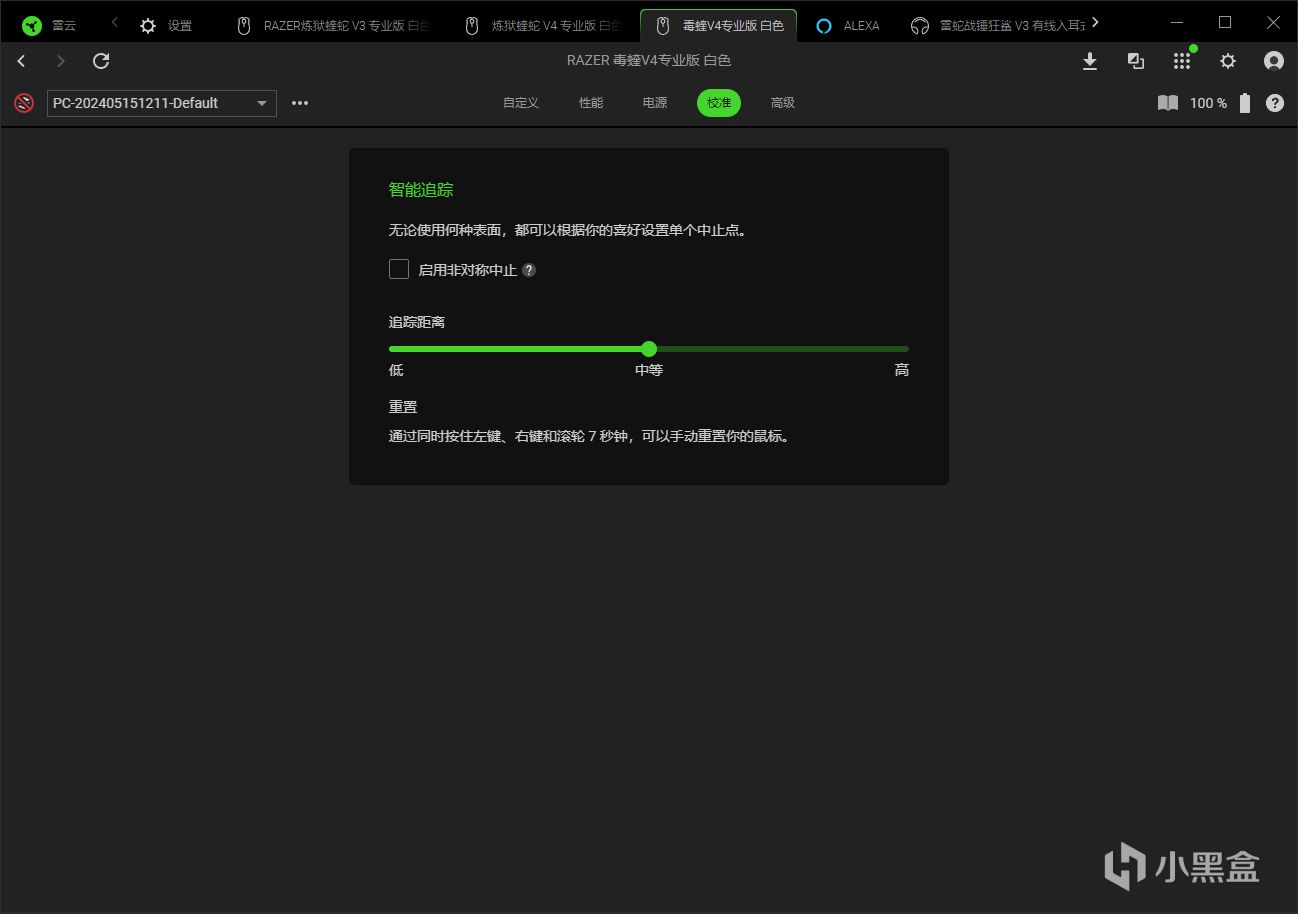
Task: Click the 100 % battery percentage text
Action: pyautogui.click(x=1208, y=103)
